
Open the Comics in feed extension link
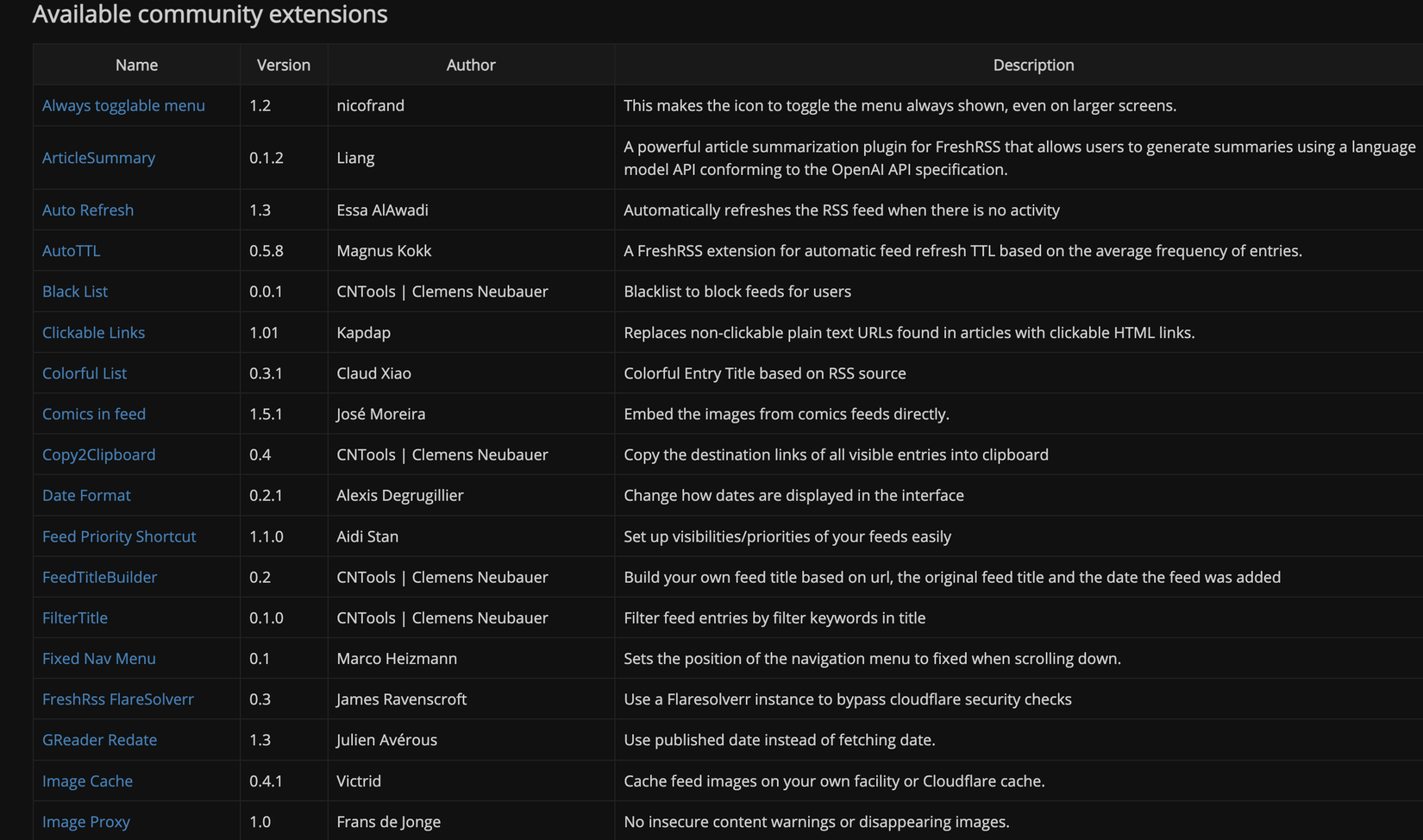pyautogui.click(x=94, y=414)
